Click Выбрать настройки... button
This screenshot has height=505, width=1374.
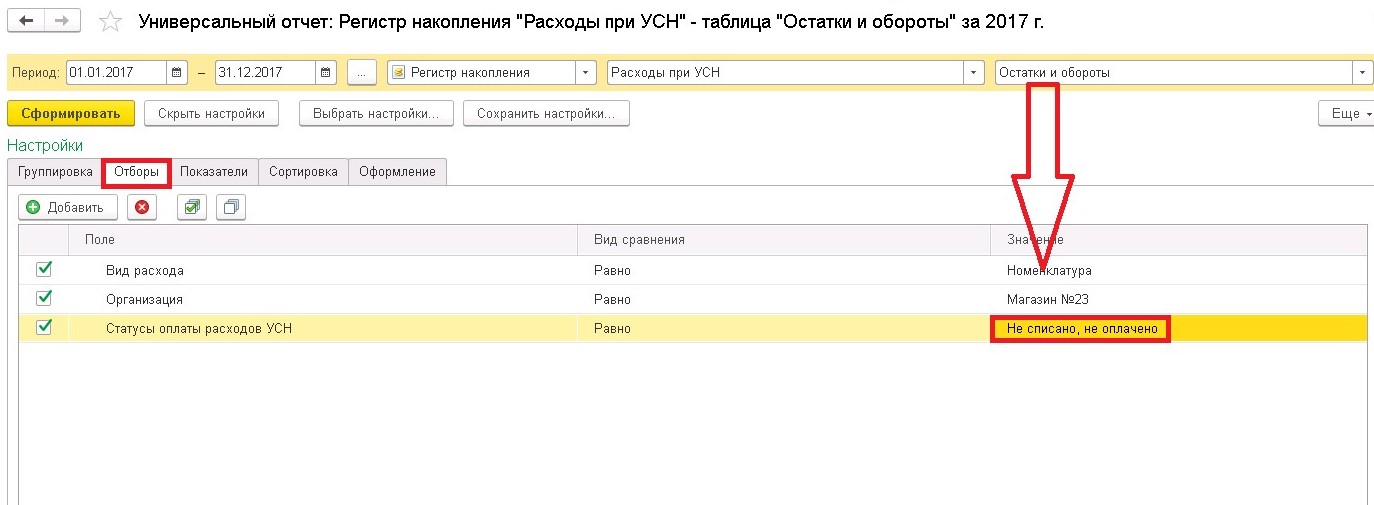(376, 114)
